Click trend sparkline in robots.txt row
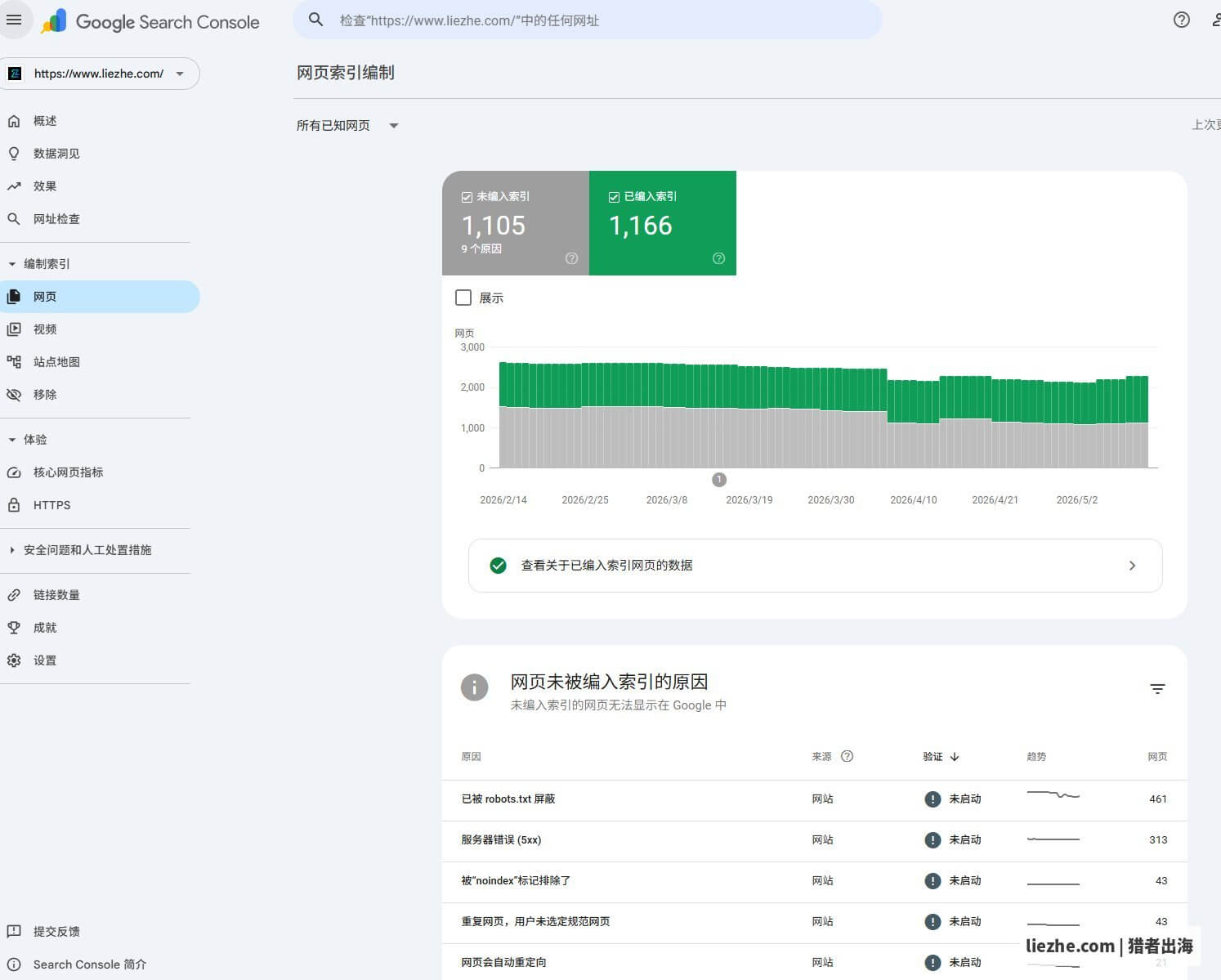Viewport: 1221px width, 980px height. (x=1053, y=794)
